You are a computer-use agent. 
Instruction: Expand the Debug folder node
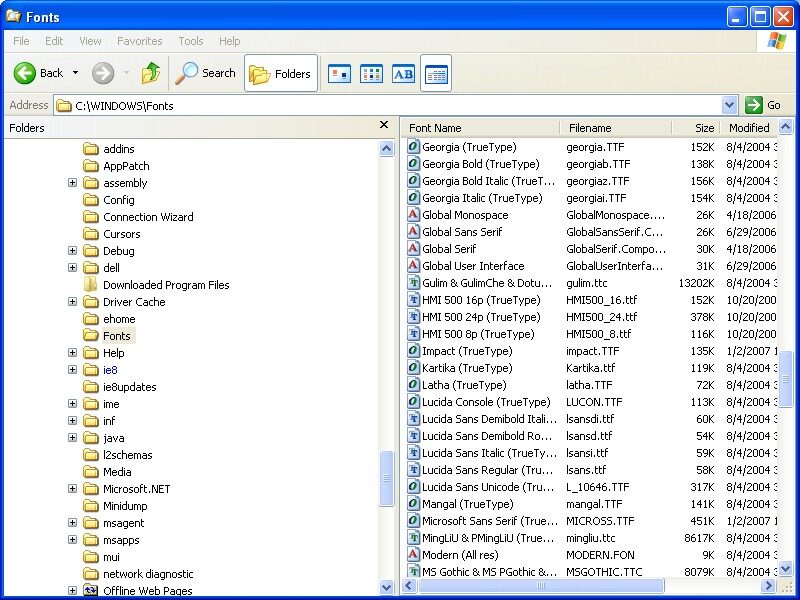tap(72, 251)
